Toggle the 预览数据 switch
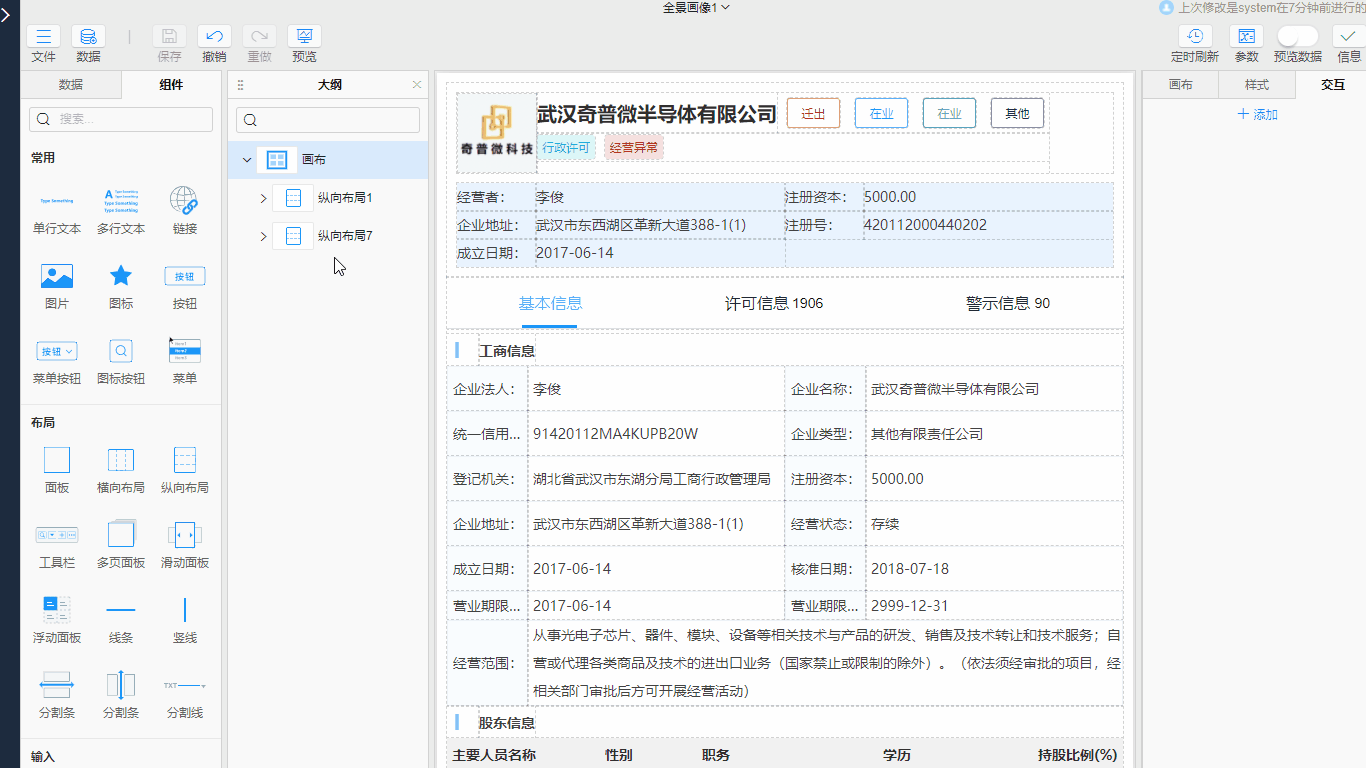1366x768 pixels. tap(1297, 36)
